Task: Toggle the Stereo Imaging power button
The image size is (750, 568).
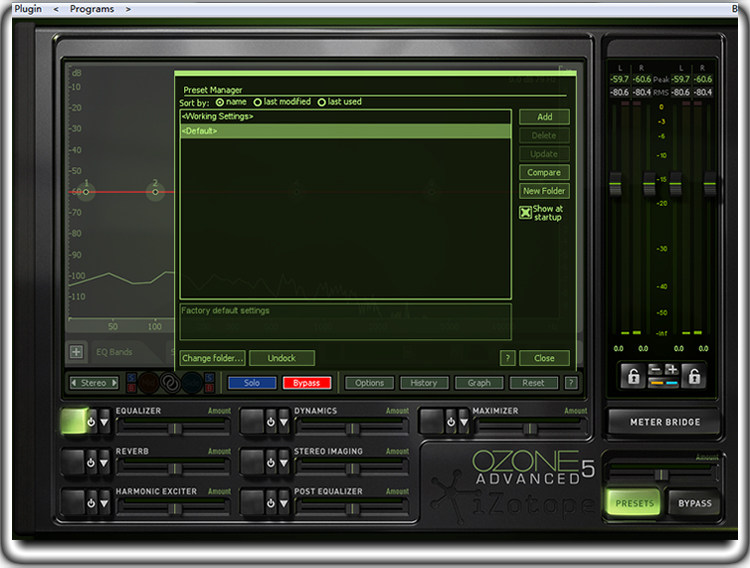Action: coord(271,463)
